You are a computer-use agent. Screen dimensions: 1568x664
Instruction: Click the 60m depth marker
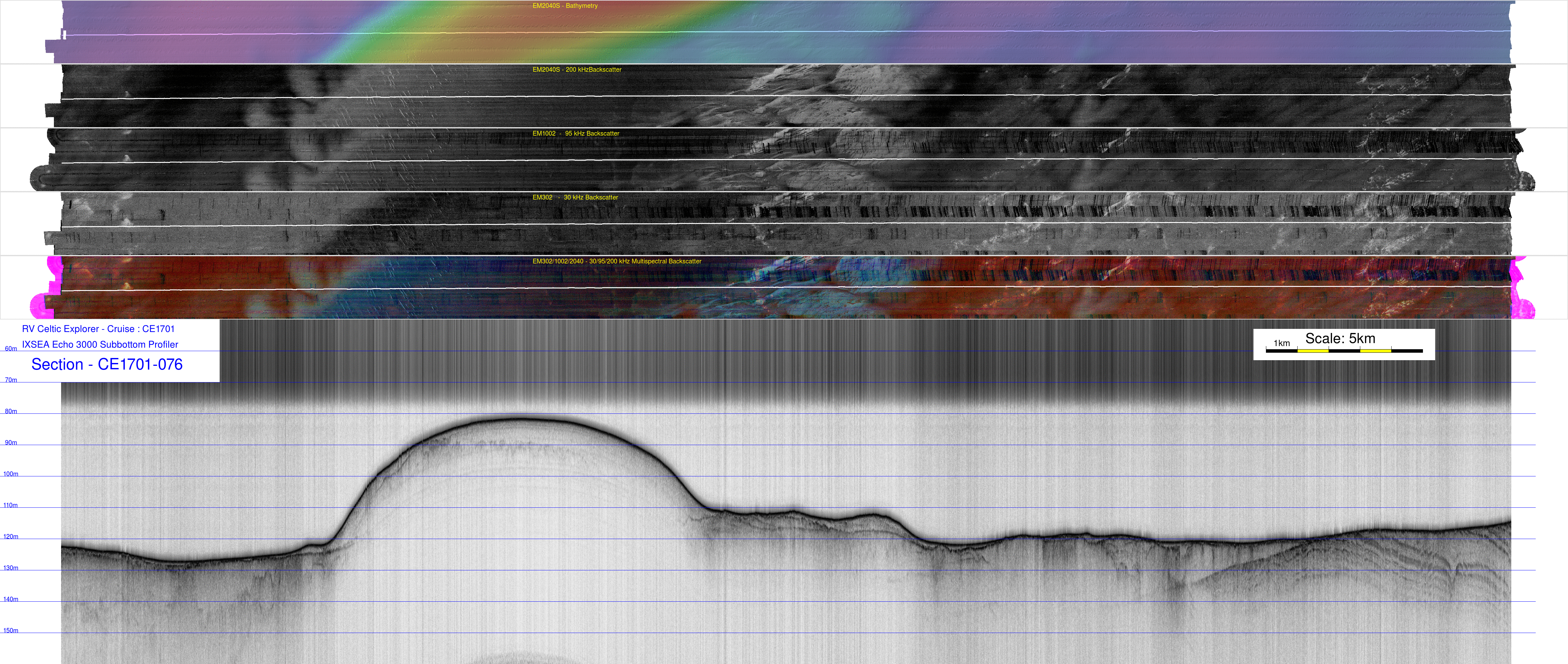(x=11, y=349)
